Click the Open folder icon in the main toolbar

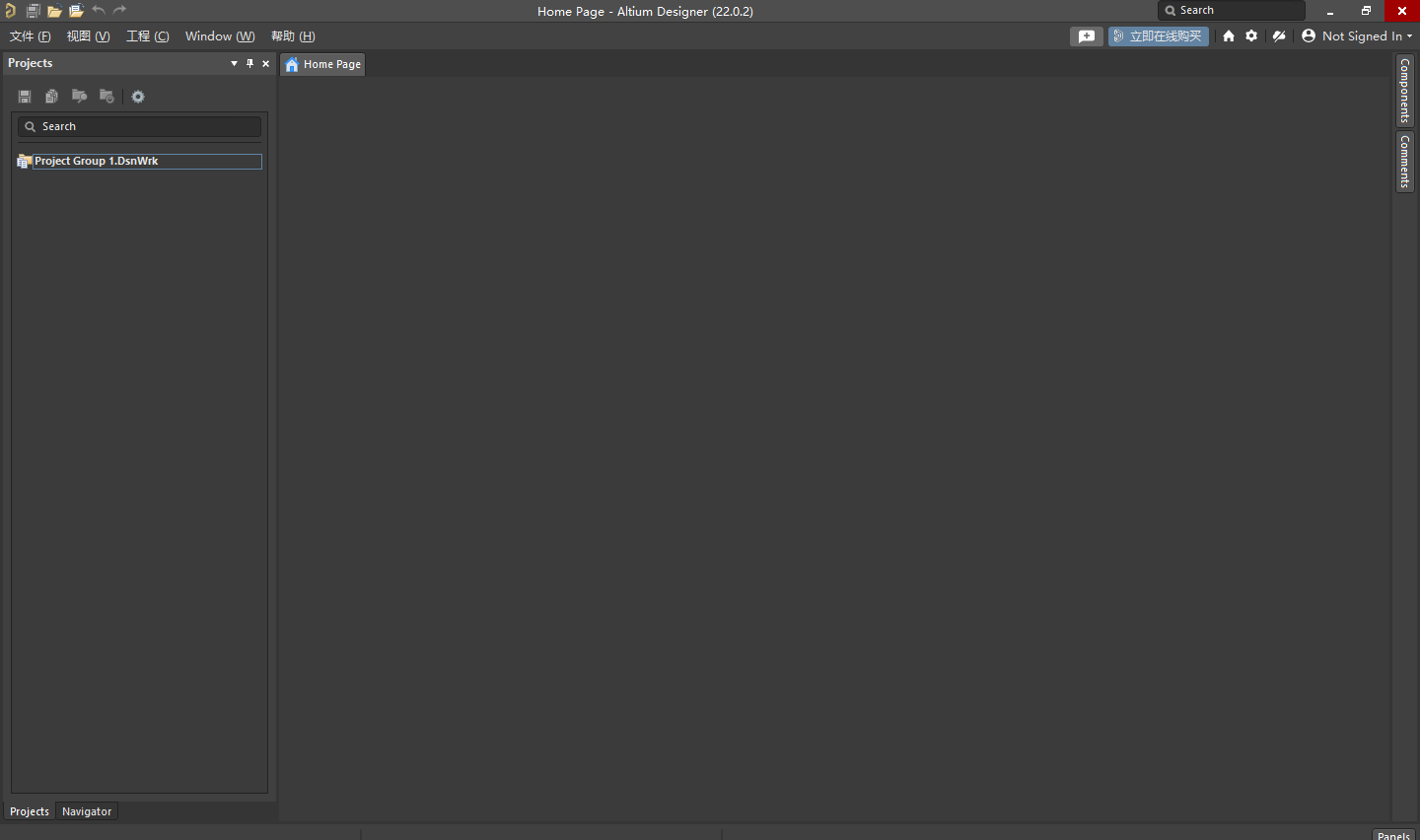click(54, 11)
